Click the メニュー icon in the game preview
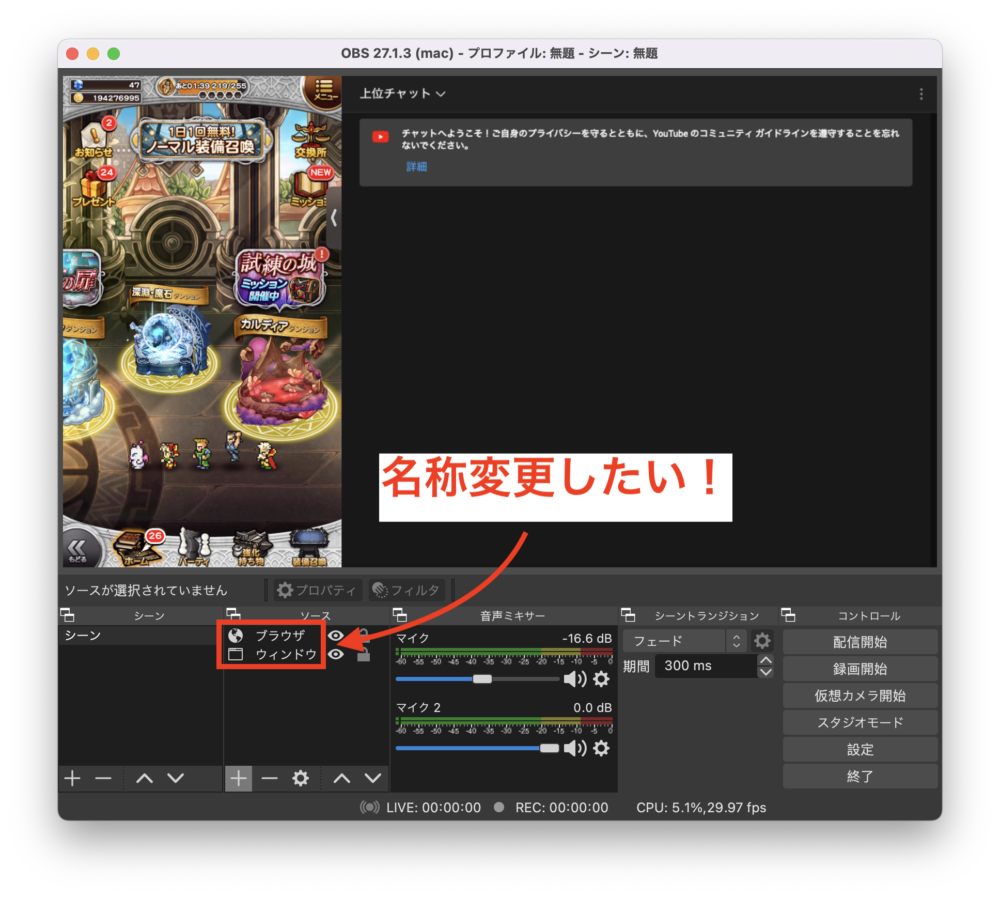 pyautogui.click(x=324, y=91)
